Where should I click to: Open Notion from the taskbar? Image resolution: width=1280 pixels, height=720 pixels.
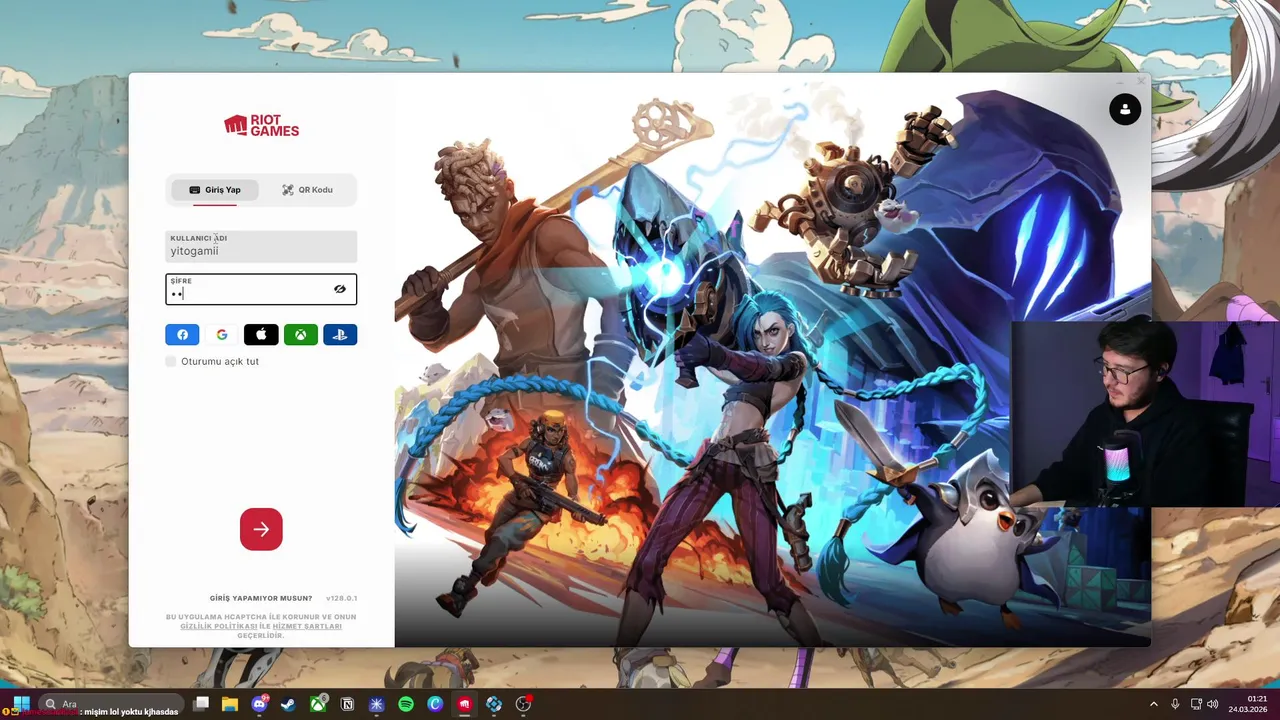(347, 704)
